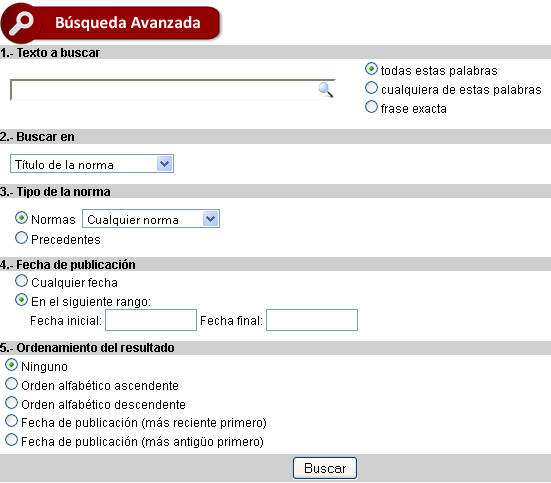Click the Buscar button
This screenshot has height=483, width=551.
325,468
